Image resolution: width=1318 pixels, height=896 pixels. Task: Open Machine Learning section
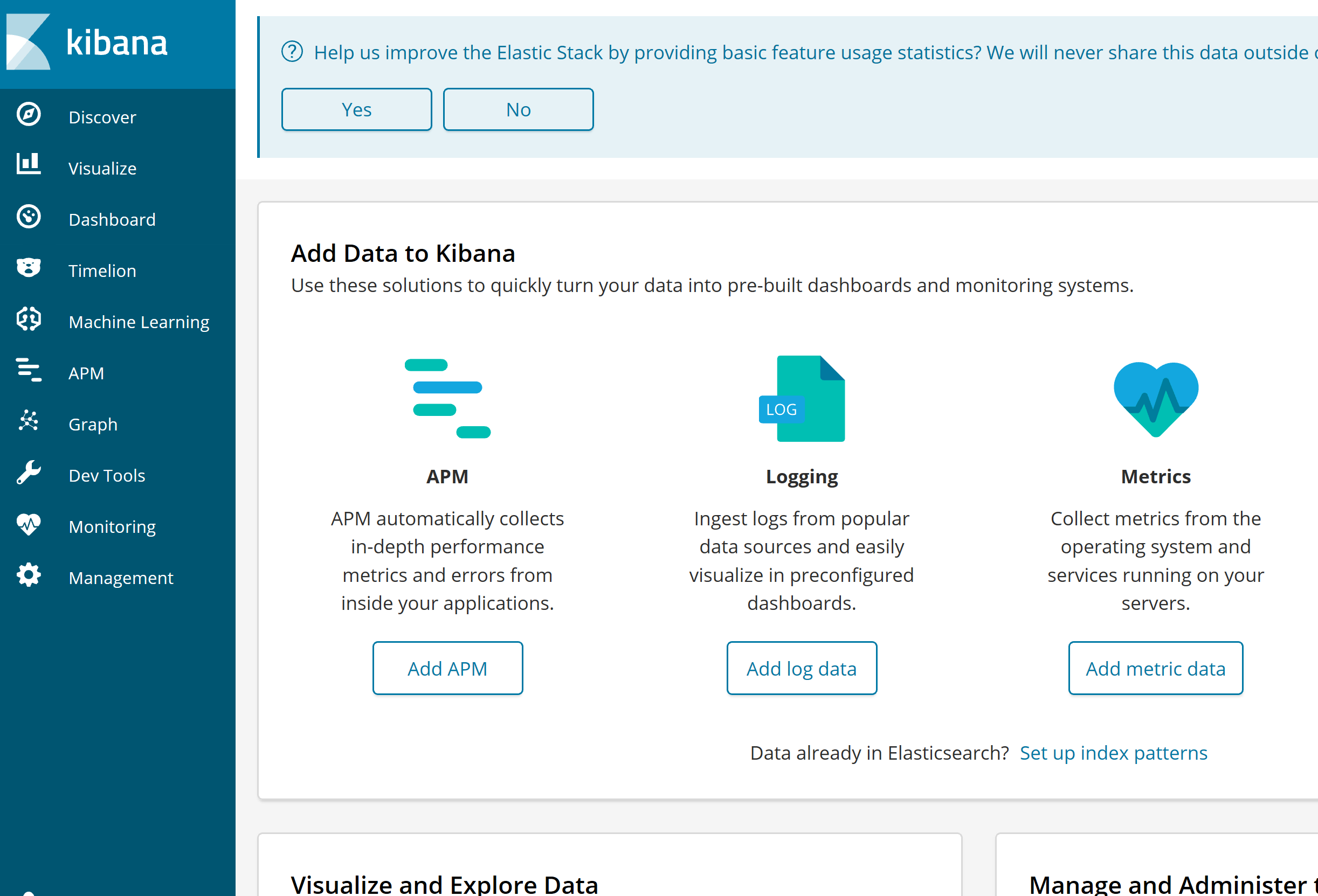tap(120, 322)
